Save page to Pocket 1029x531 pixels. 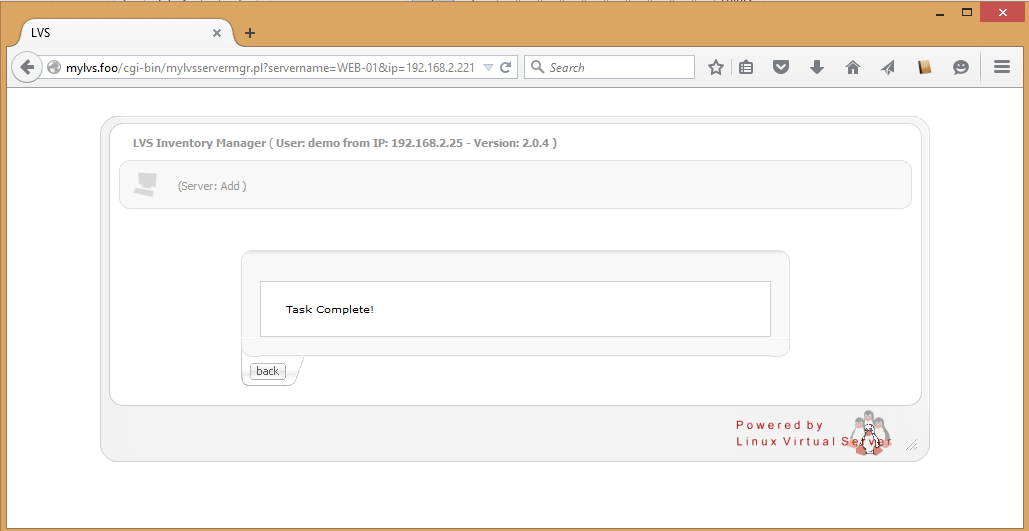pos(782,68)
